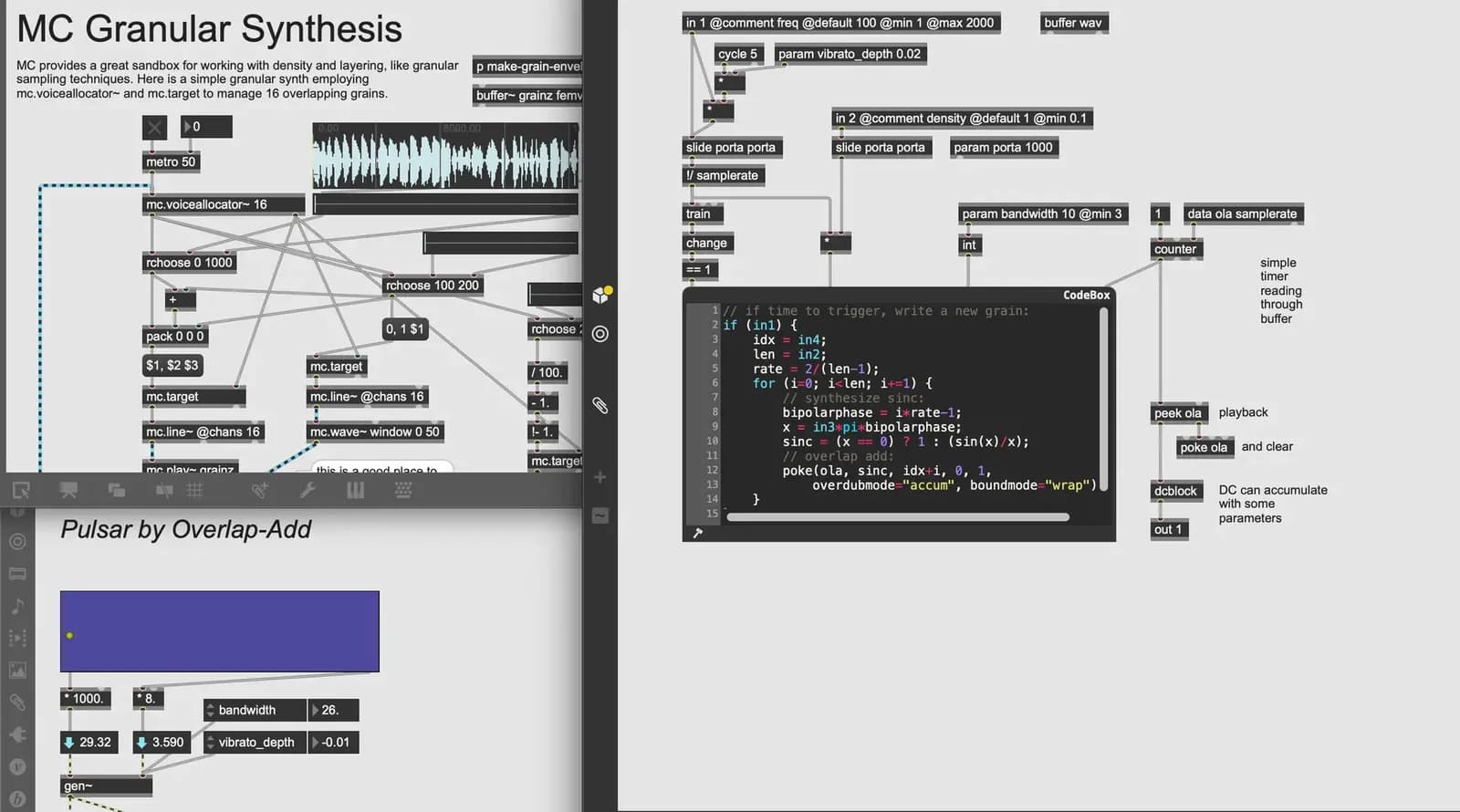Open the Packages cube icon in sidebar

[600, 295]
